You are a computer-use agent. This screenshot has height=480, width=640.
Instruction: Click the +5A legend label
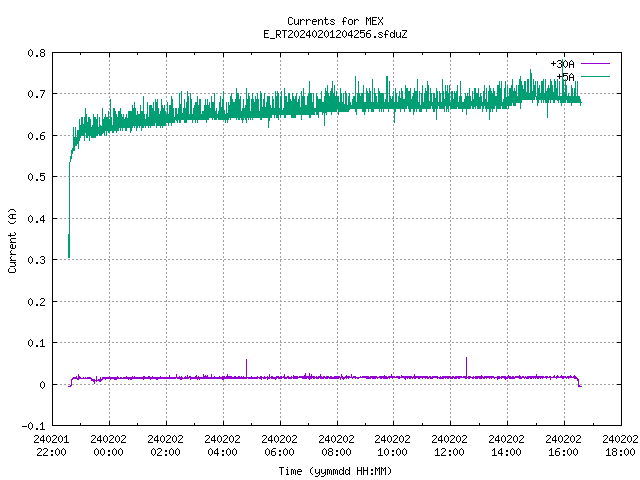[x=565, y=77]
